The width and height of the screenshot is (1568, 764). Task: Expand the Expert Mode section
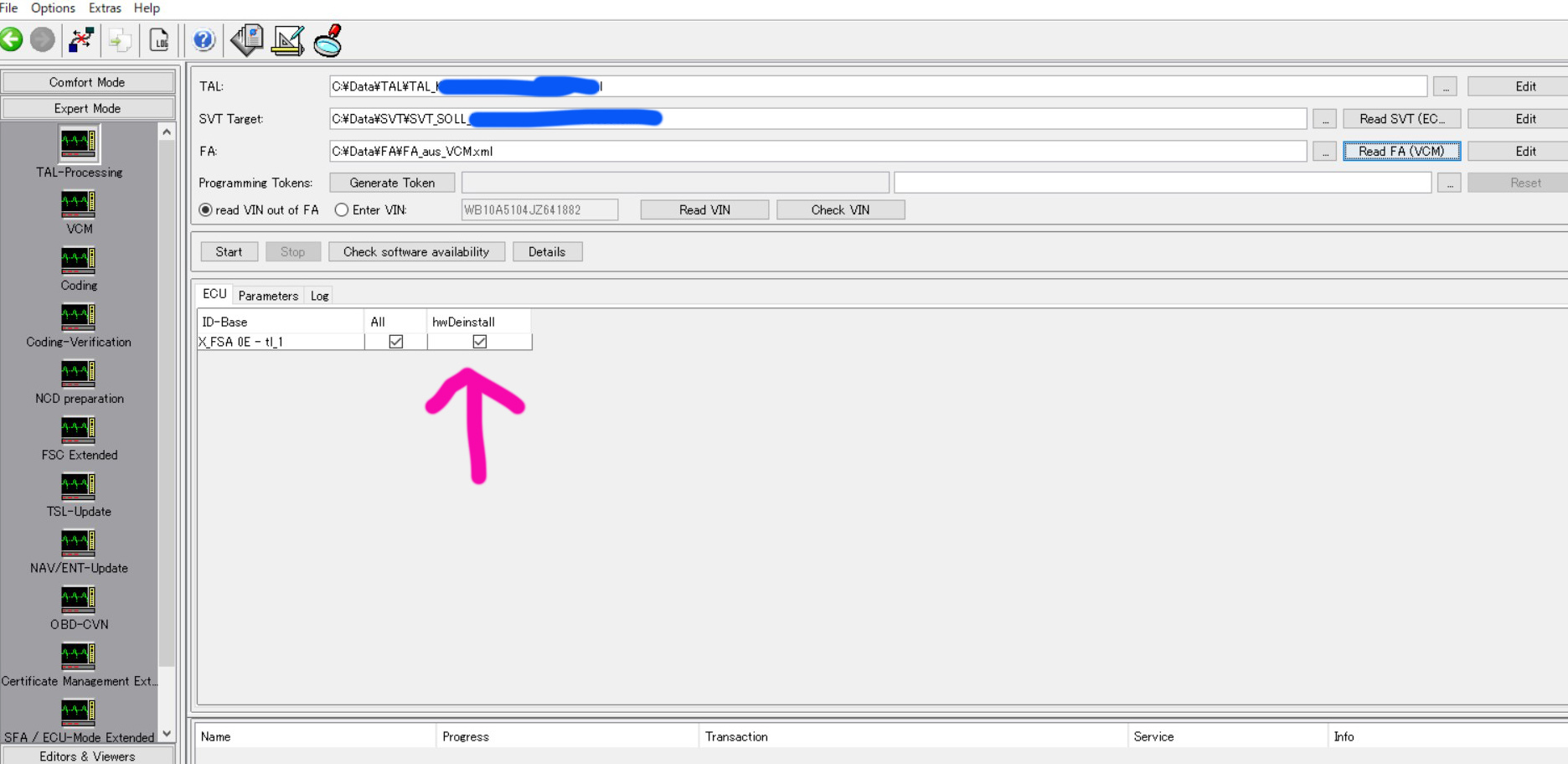88,108
